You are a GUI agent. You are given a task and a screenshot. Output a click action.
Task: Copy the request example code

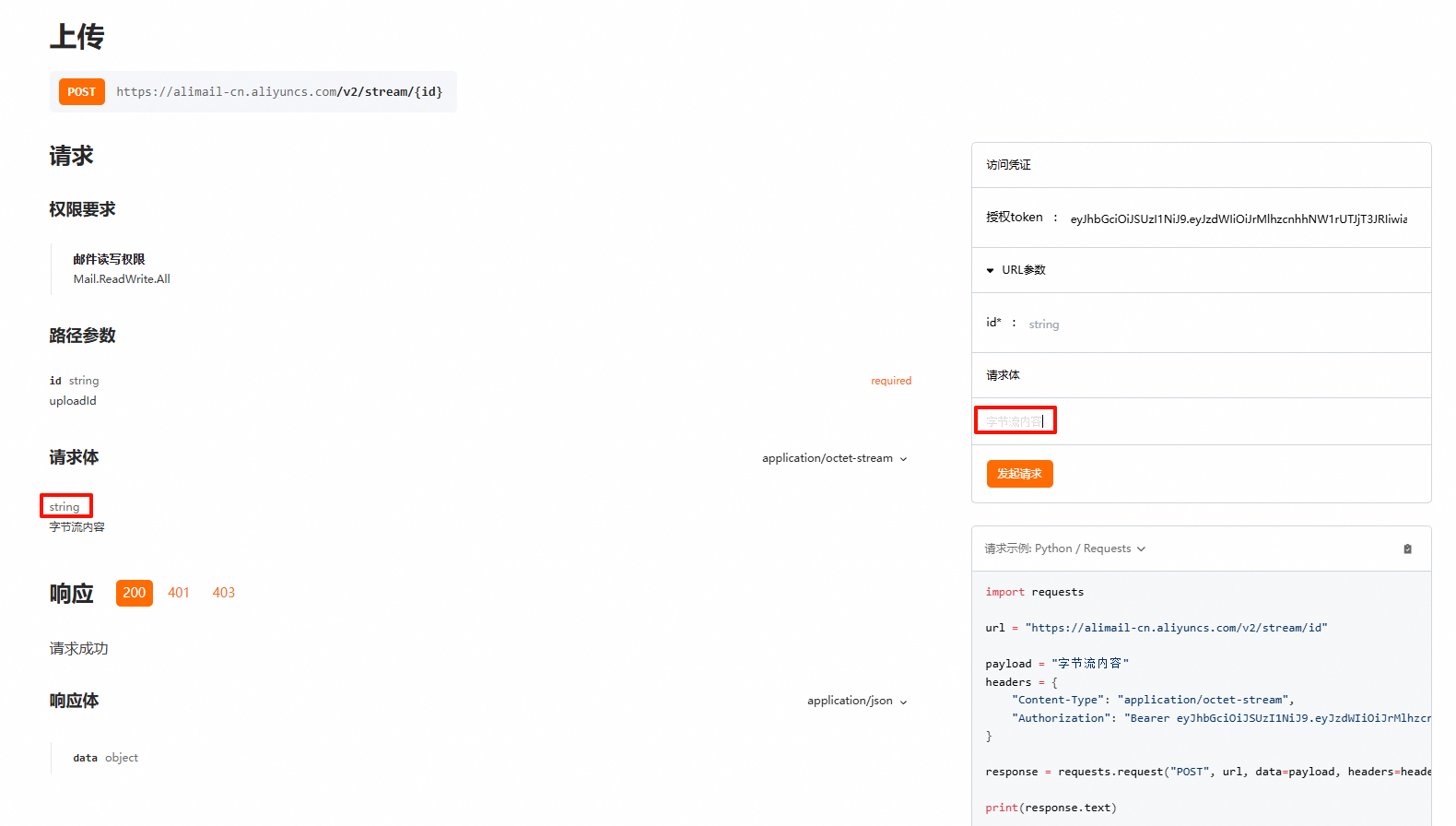pos(1407,549)
